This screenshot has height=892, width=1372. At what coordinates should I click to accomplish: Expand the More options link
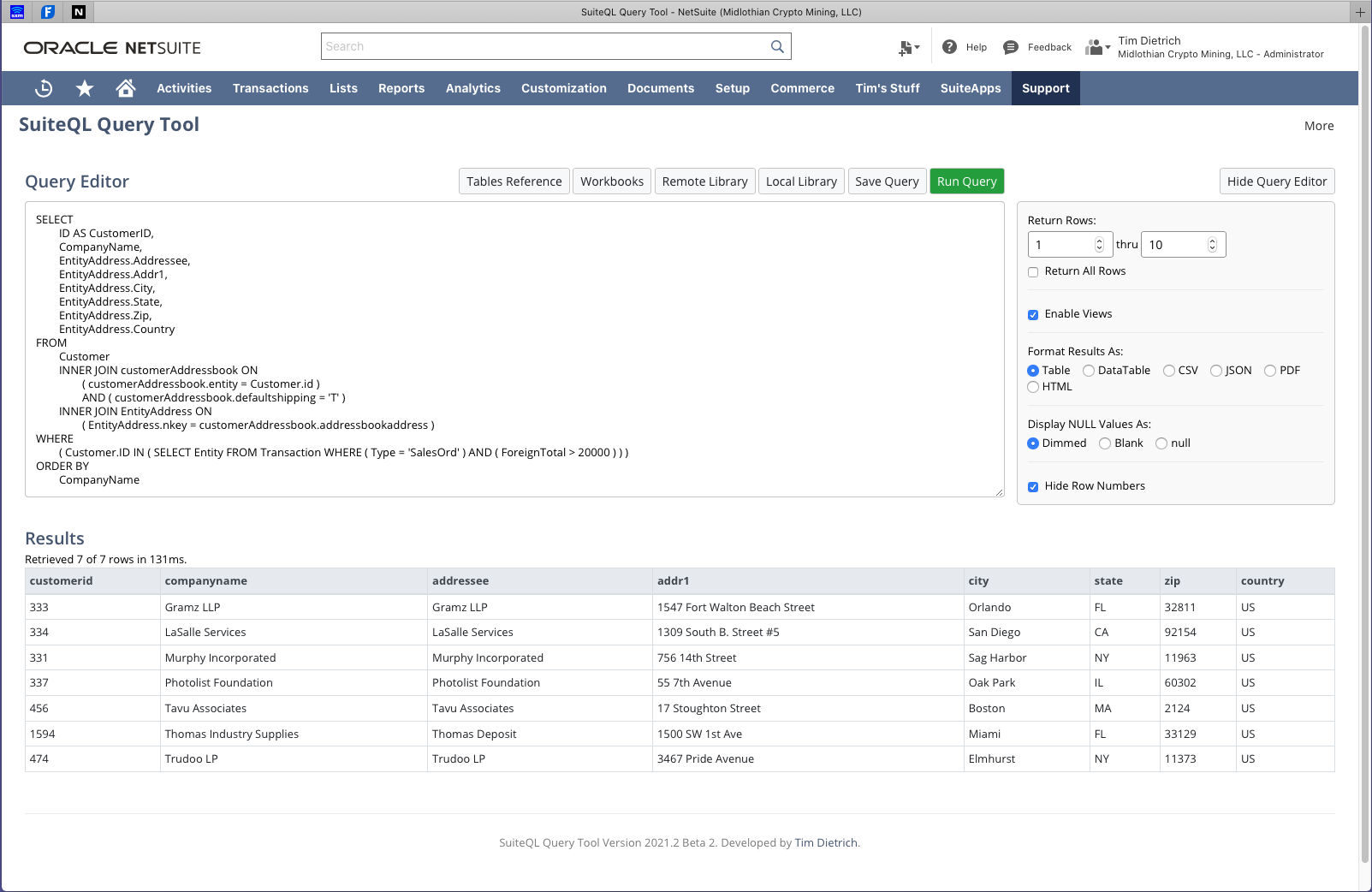(x=1319, y=126)
